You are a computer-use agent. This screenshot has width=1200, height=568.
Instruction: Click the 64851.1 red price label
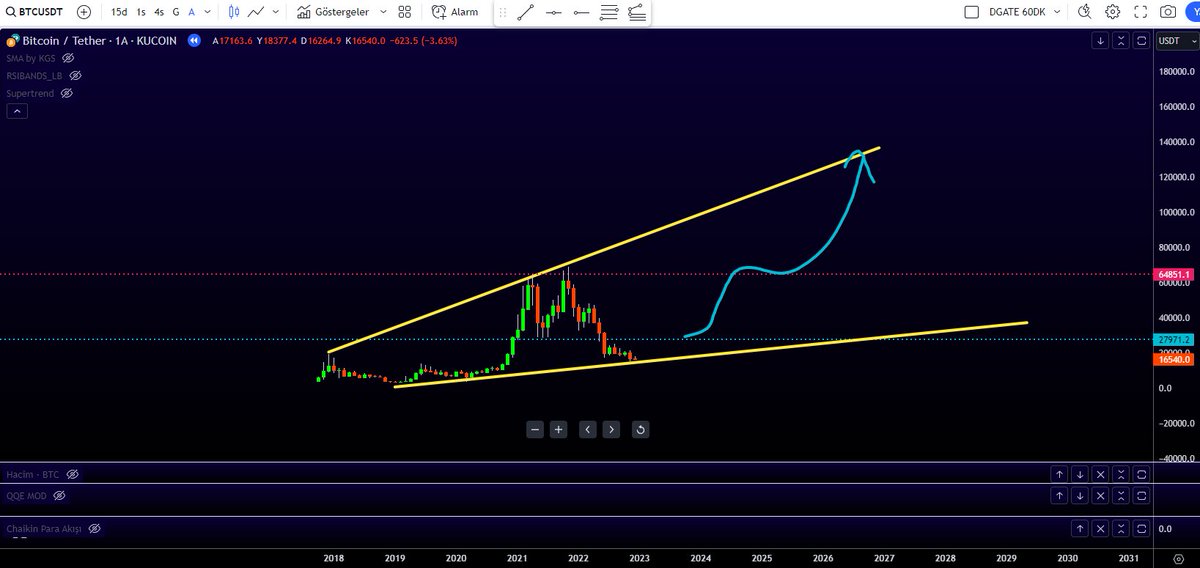[1173, 273]
